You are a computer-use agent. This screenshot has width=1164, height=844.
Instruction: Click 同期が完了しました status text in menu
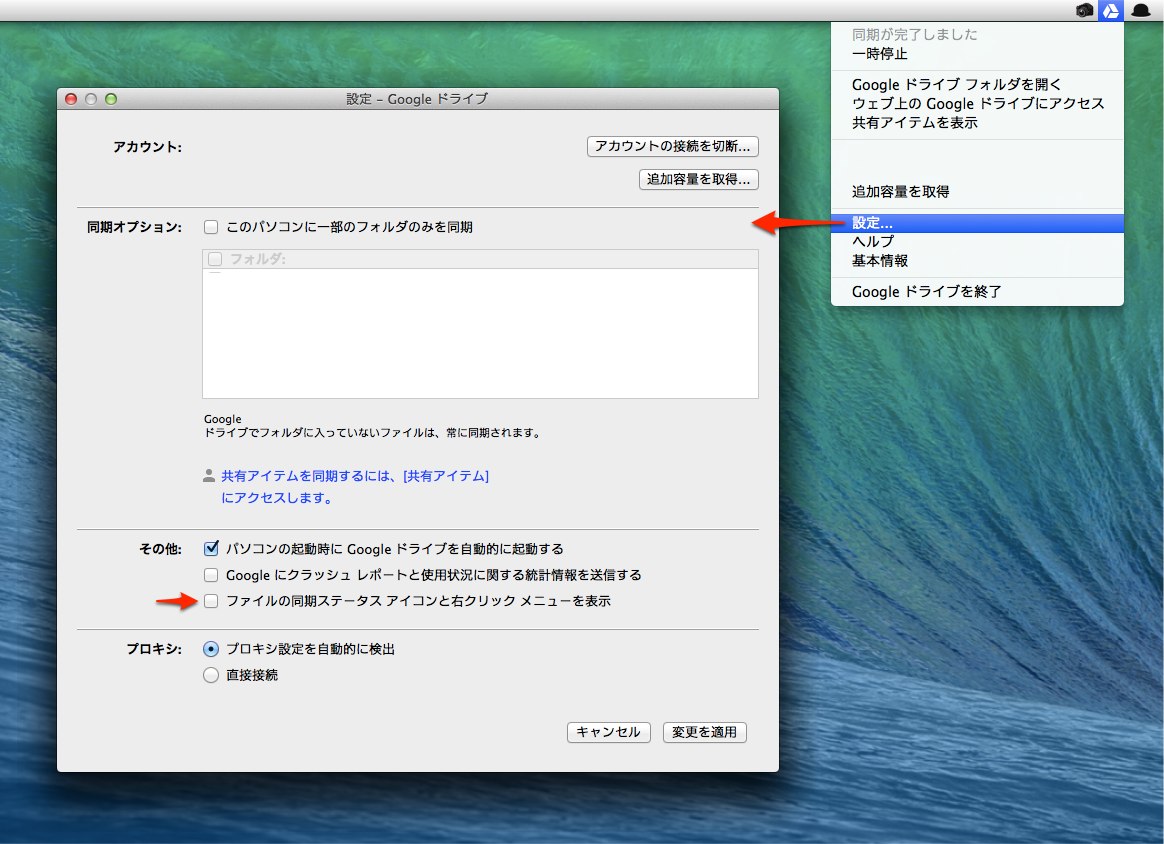pos(914,35)
